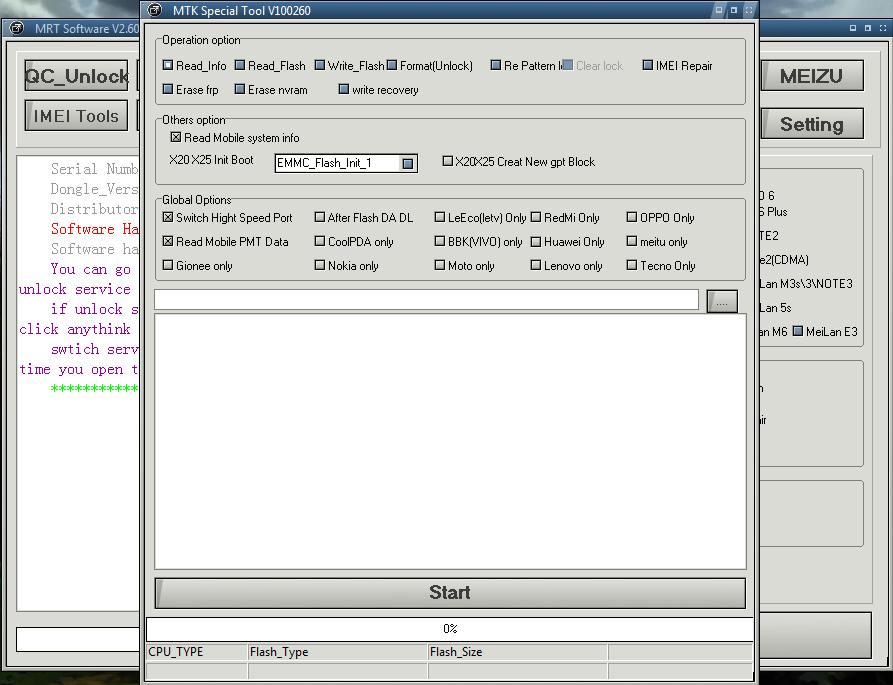
Task: Select the write recovery option
Action: [x=379, y=90]
